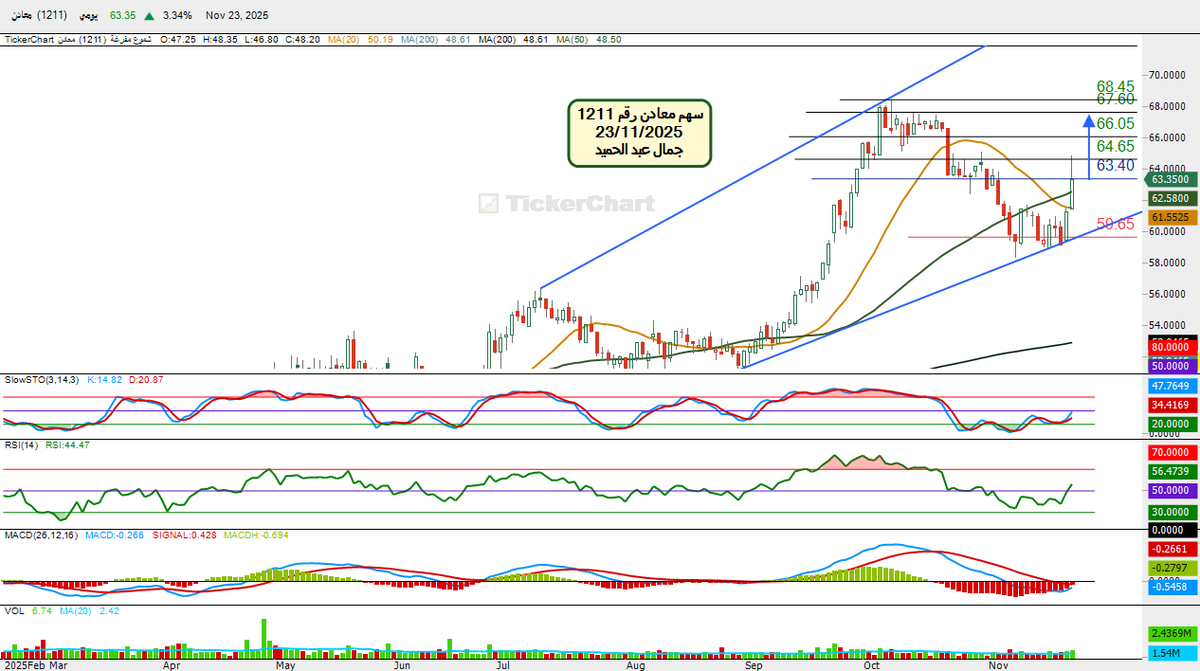Click the Oct label on time axis
1200x671 pixels.
(x=871, y=664)
